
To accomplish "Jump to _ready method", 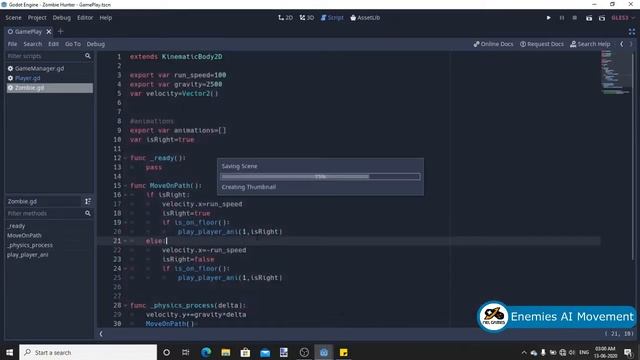I will pyautogui.click(x=16, y=226).
